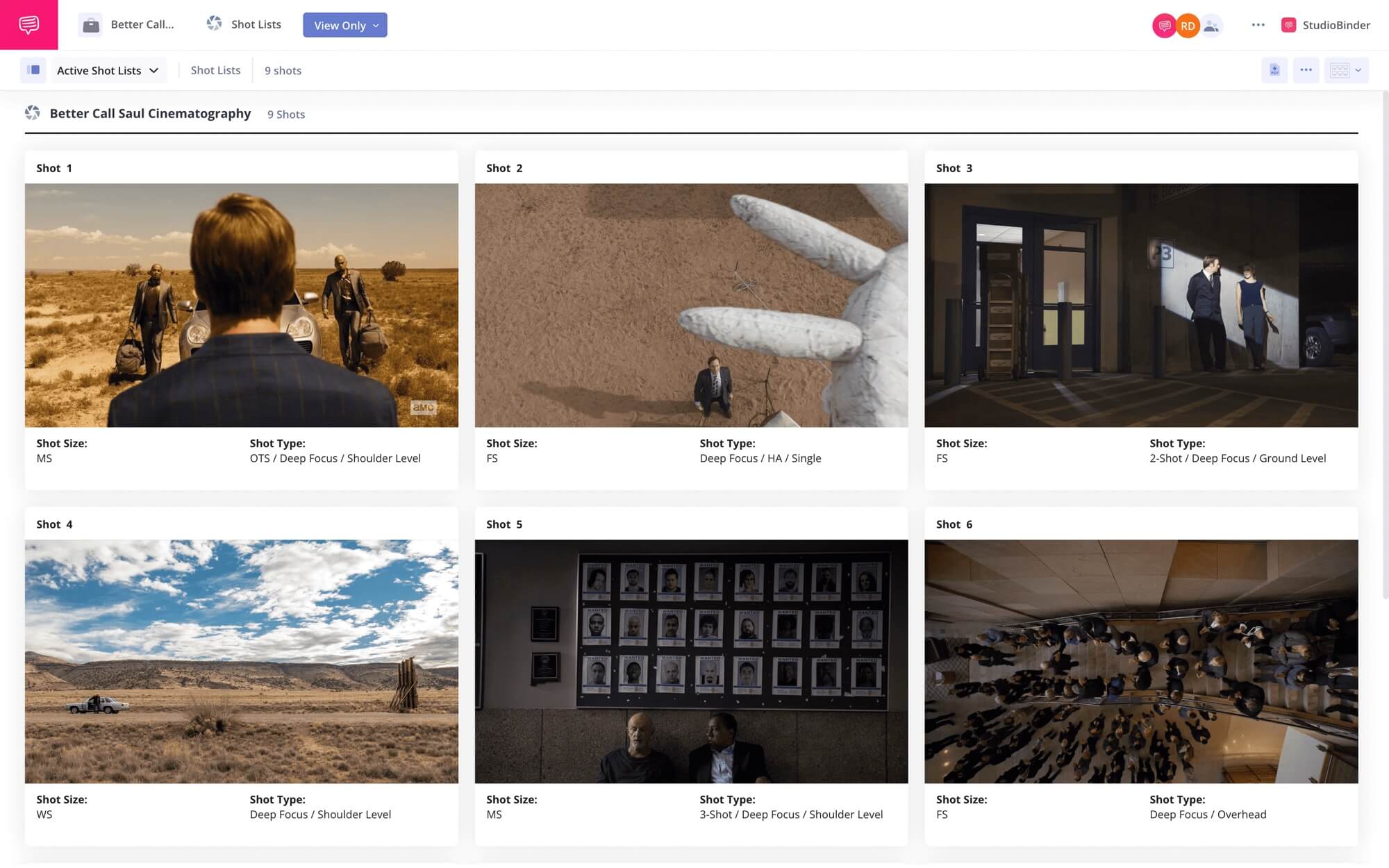
Task: Click the StudioBinder account label
Action: tap(1326, 25)
